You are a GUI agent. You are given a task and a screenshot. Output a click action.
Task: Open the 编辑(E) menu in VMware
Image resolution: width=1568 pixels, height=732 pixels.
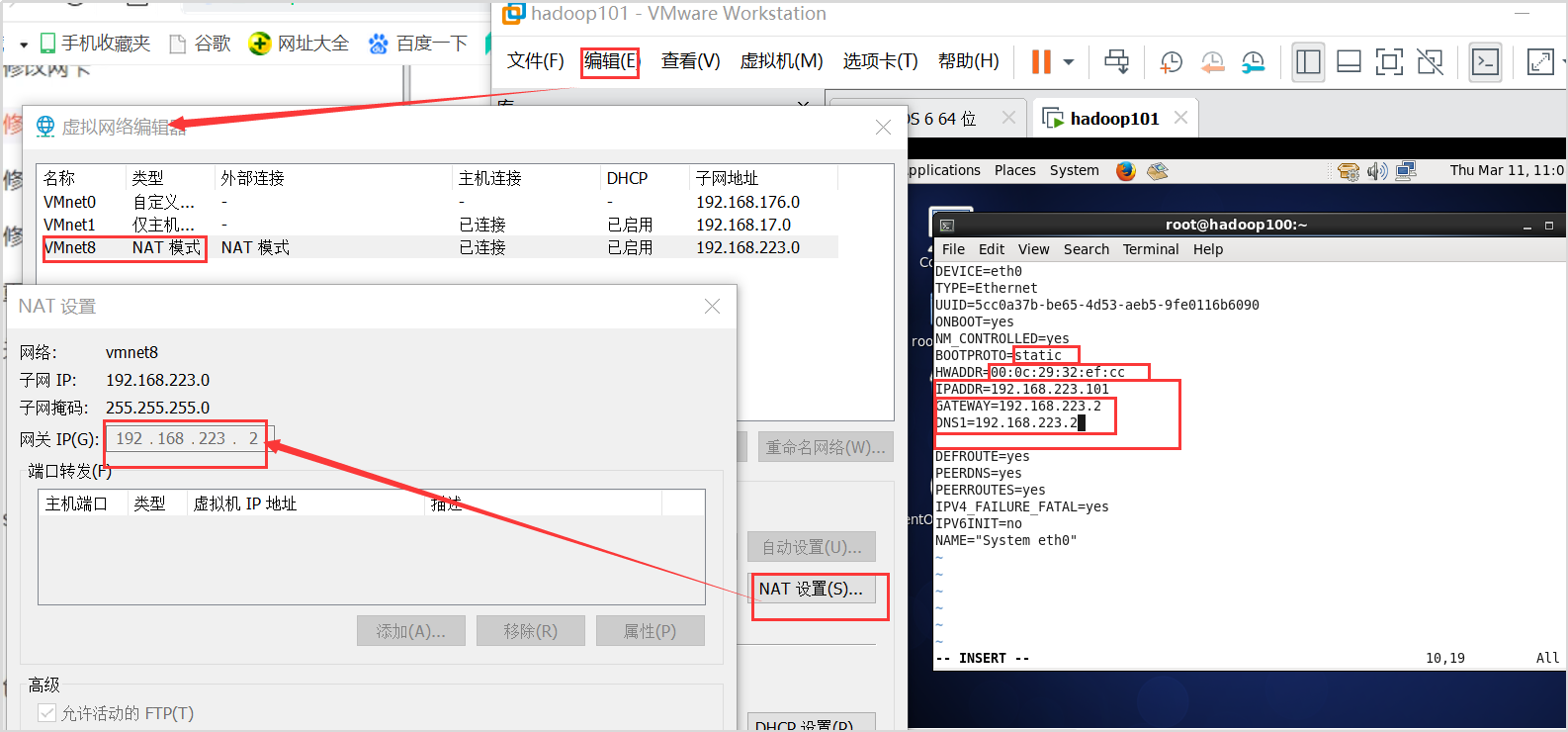tap(610, 61)
